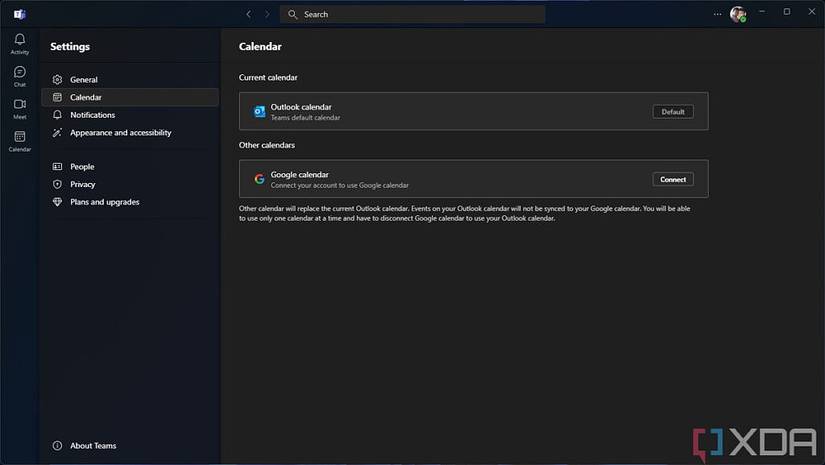This screenshot has width=825, height=465.
Task: Open the Activity bell icon
Action: tap(19, 39)
